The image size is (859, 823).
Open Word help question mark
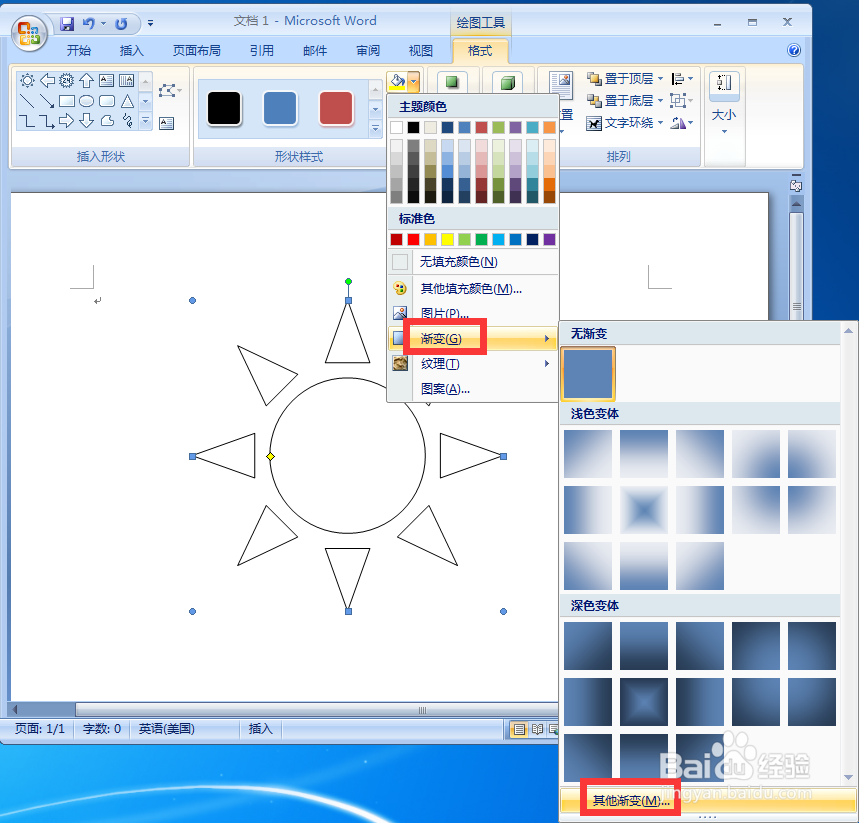tap(794, 50)
